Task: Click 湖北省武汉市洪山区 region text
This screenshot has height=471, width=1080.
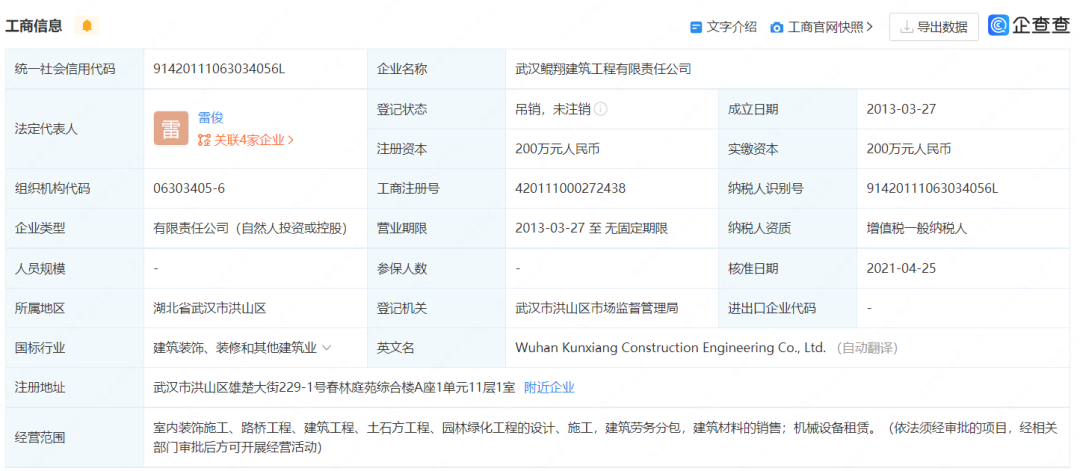Action: pyautogui.click(x=209, y=308)
